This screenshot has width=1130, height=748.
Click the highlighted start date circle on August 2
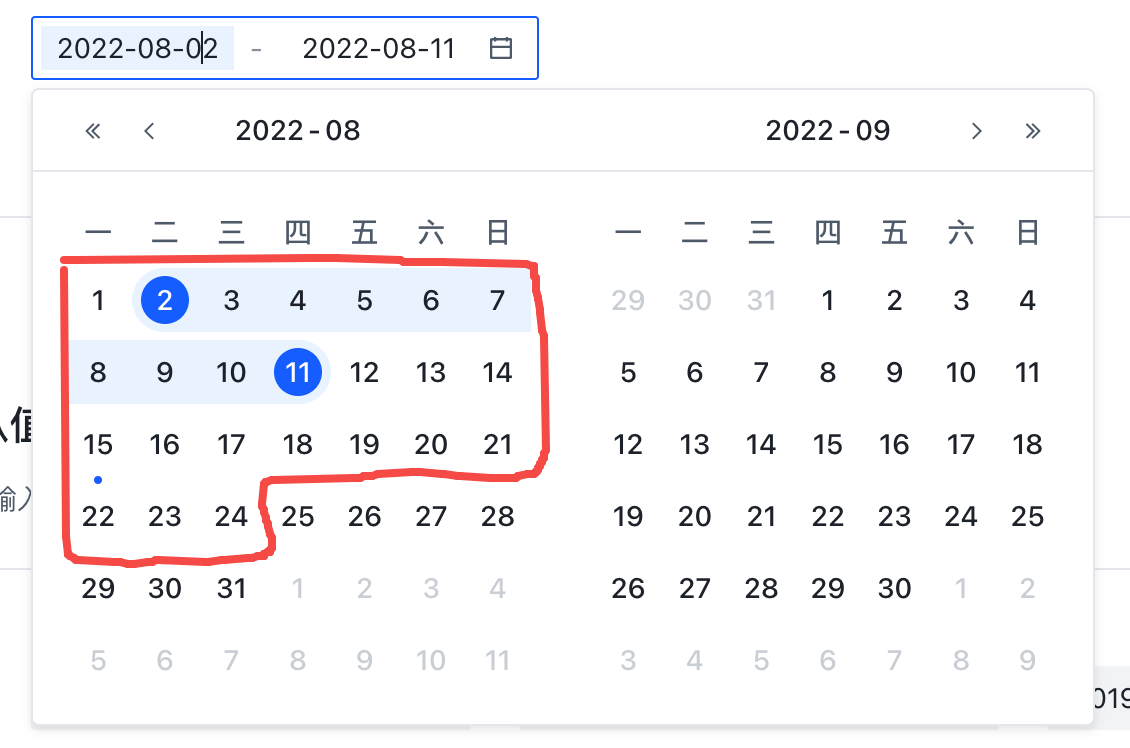(x=164, y=300)
